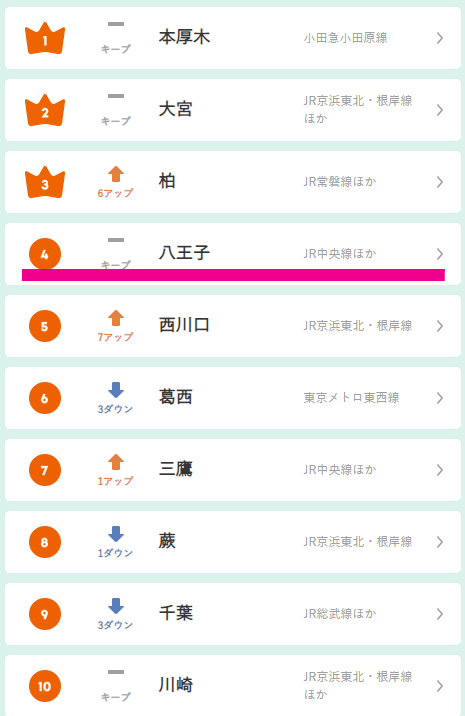
Task: Click 東京メトロ東西線 line label
Action: pyautogui.click(x=351, y=398)
